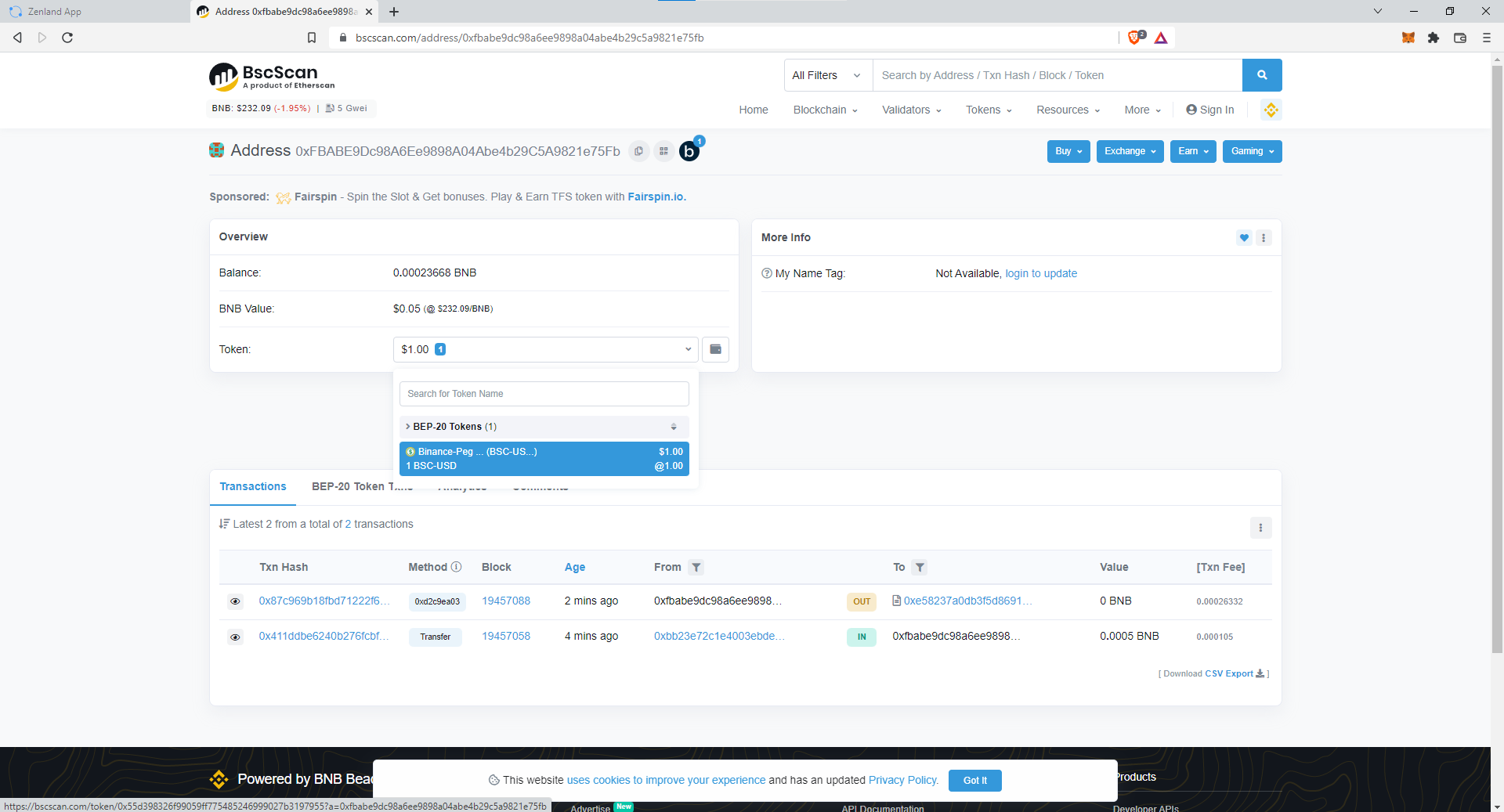Expand the Blockchain menu
1504x812 pixels.
pyautogui.click(x=825, y=110)
